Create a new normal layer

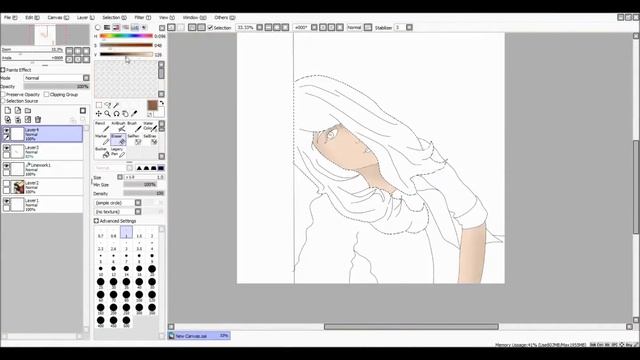click(8, 111)
